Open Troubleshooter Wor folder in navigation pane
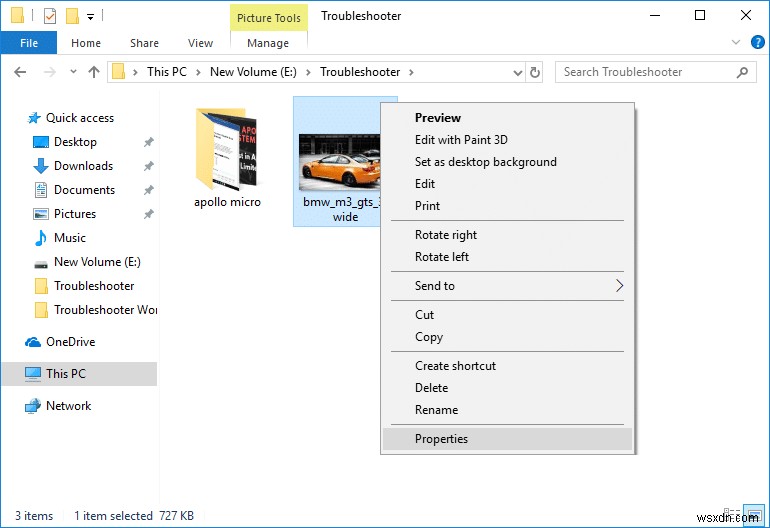The width and height of the screenshot is (770, 528). pyautogui.click(x=105, y=310)
